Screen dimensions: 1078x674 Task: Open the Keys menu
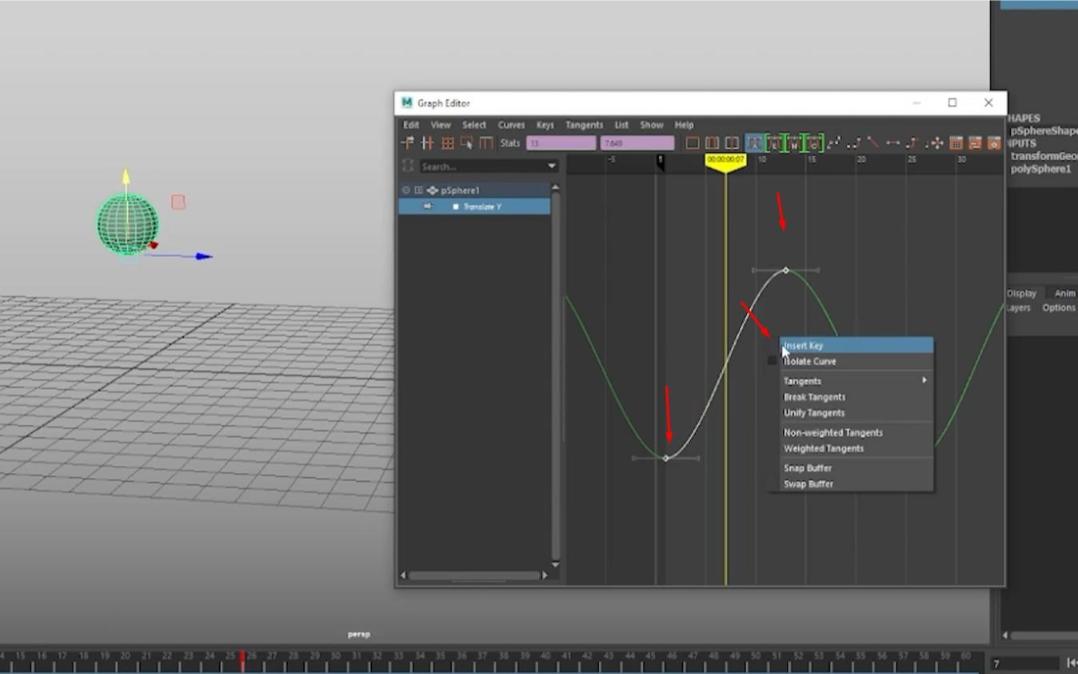click(x=545, y=124)
